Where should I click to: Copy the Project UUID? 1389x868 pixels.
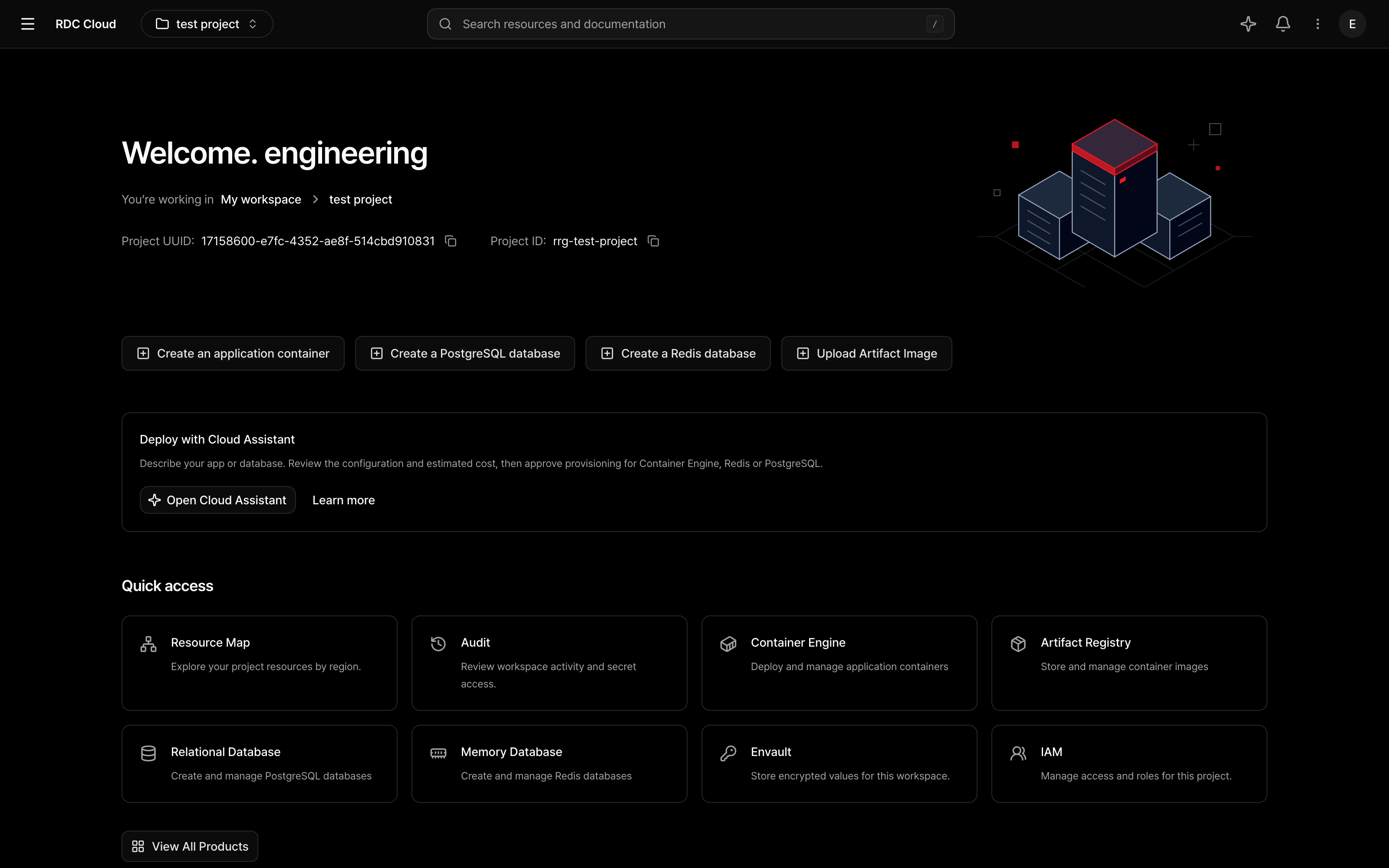(451, 241)
